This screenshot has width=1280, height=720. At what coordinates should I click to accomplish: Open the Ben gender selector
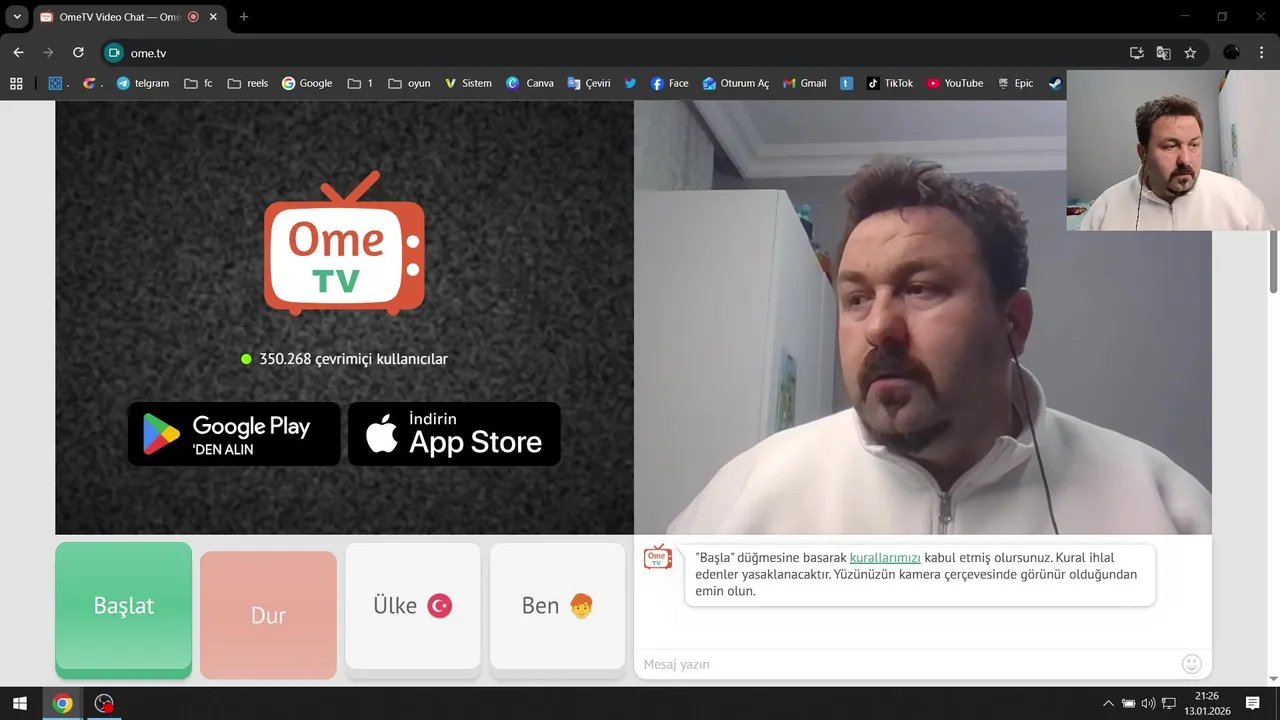pos(558,606)
